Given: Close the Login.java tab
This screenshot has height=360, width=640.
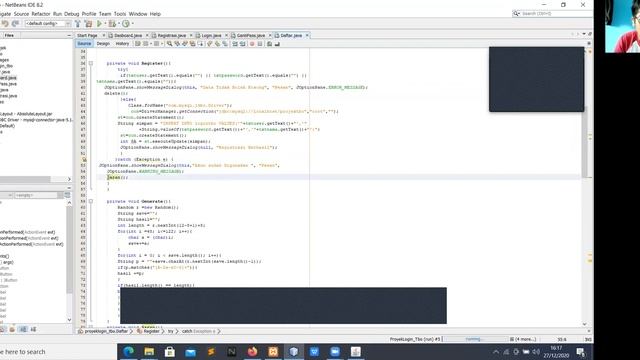Looking at the screenshot, I should point(226,36).
